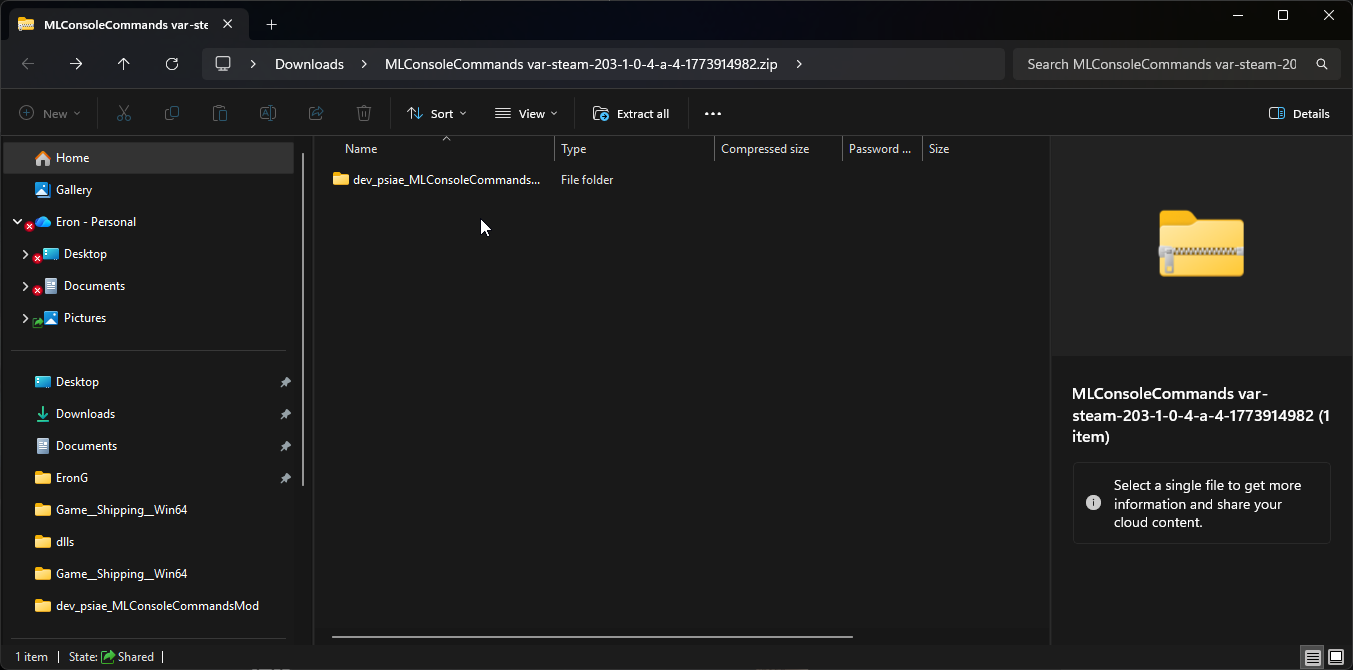Image resolution: width=1353 pixels, height=670 pixels.
Task: Refresh the current folder view
Action: click(172, 64)
